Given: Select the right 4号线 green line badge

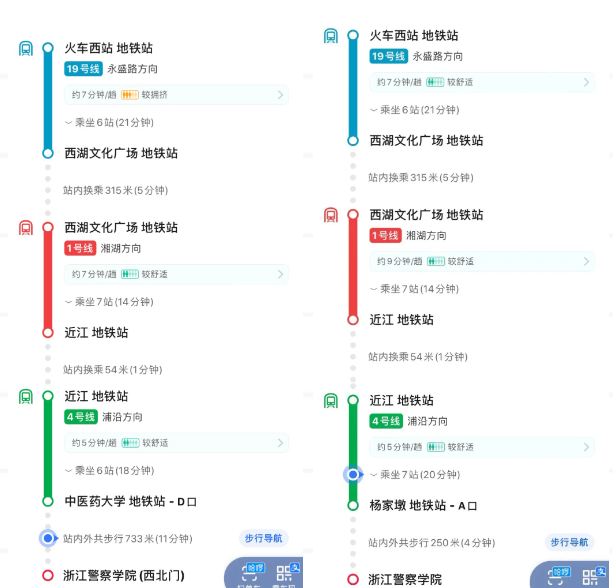Looking at the screenshot, I should pyautogui.click(x=386, y=421).
